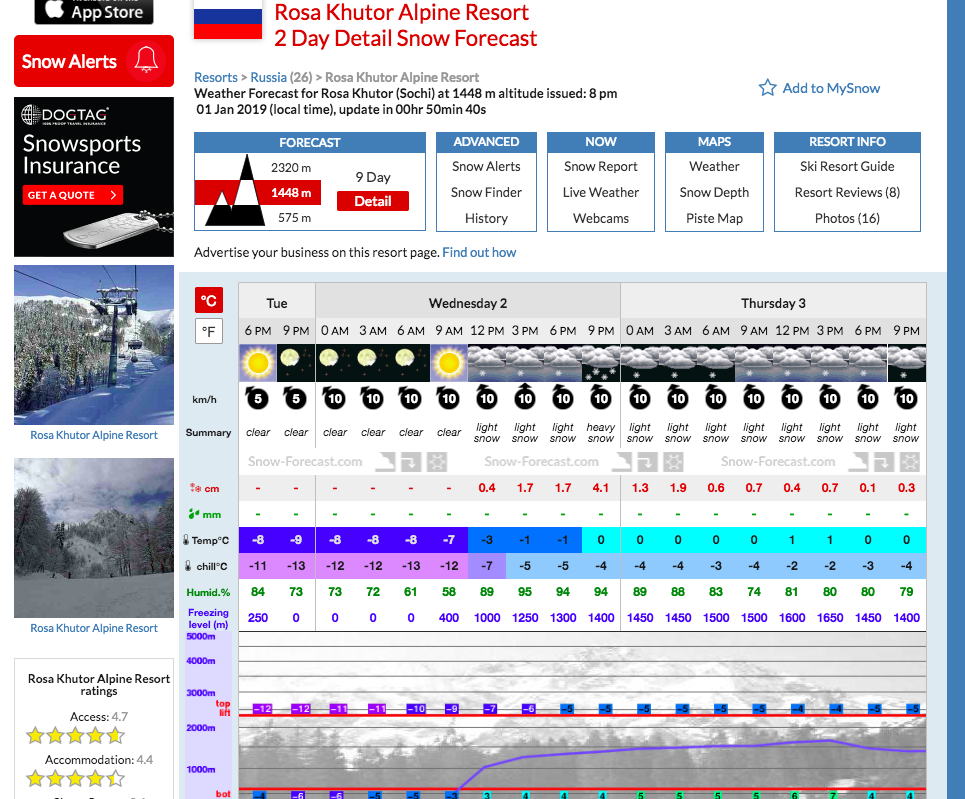The height and width of the screenshot is (799, 965).
Task: Click the Thursday 3 day header
Action: point(773,303)
